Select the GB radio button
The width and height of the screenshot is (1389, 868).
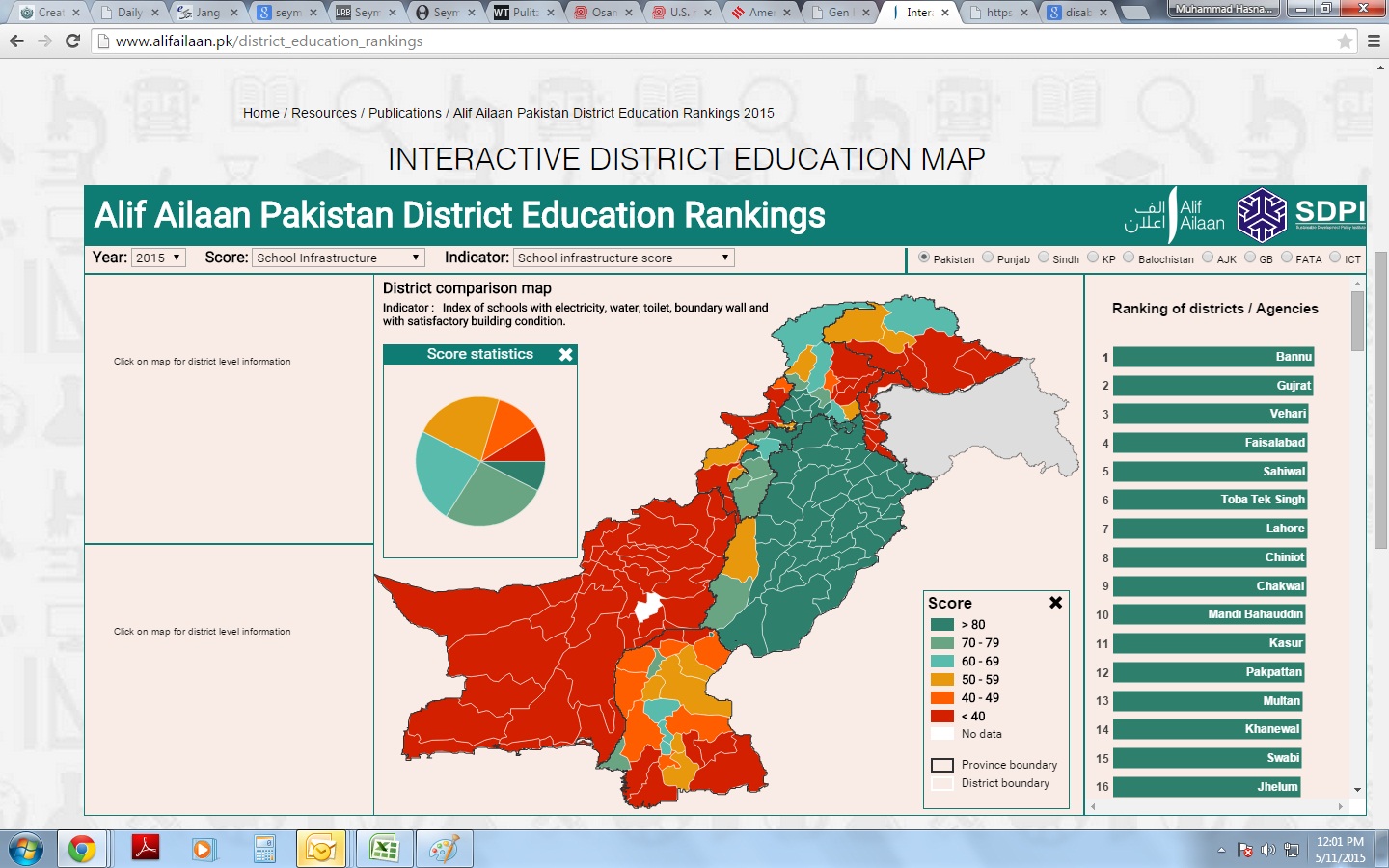(x=1250, y=258)
